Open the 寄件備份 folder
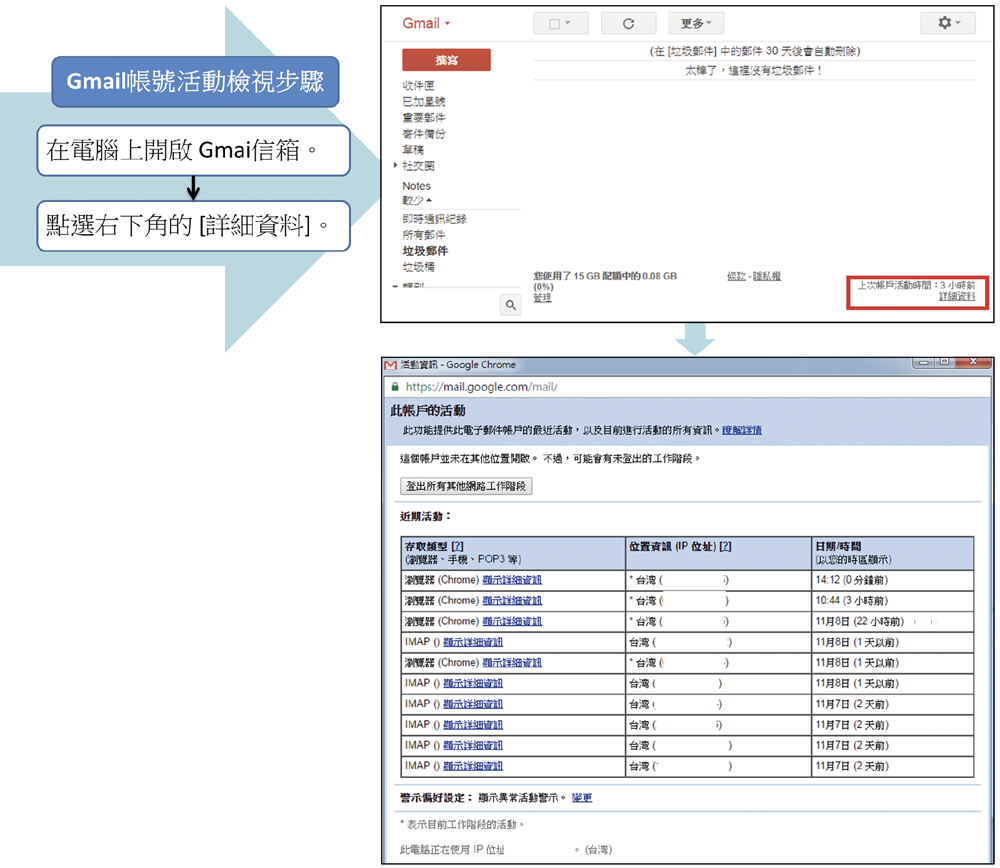The image size is (1000, 868). point(424,133)
